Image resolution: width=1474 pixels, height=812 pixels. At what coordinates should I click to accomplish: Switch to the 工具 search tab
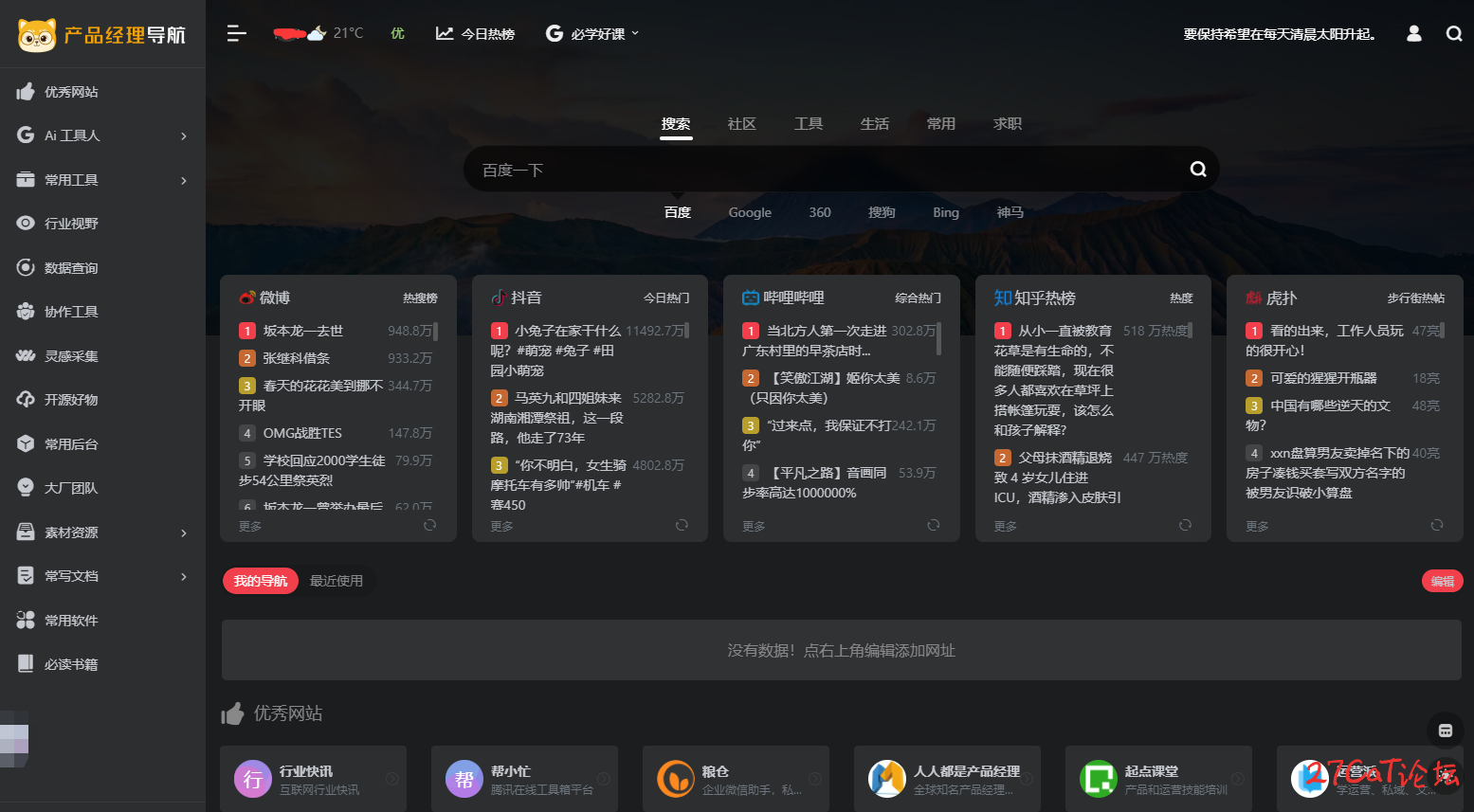[809, 124]
